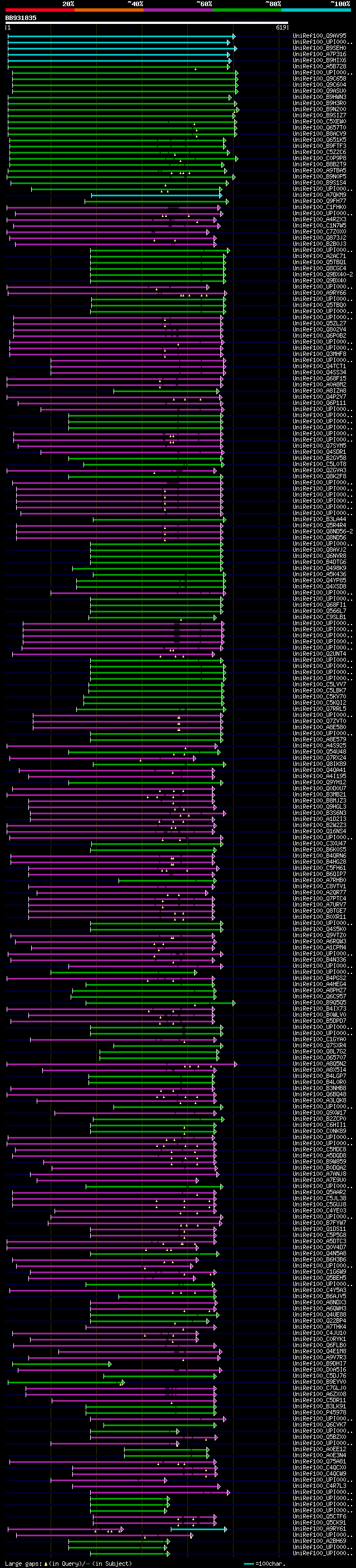This screenshot has height=1568, width=356.
Task: Click hit label UniRef100_A5B728
Action: point(319,66)
